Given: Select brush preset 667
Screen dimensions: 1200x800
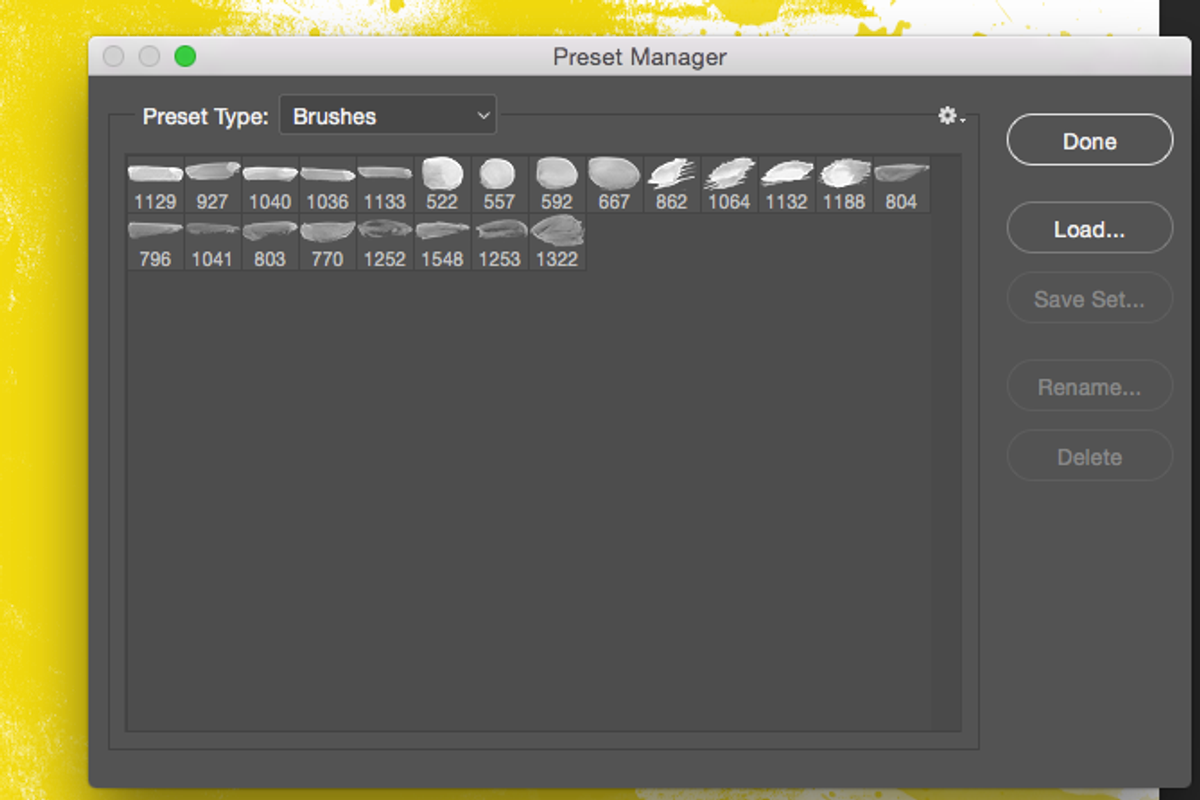Looking at the screenshot, I should click(614, 185).
